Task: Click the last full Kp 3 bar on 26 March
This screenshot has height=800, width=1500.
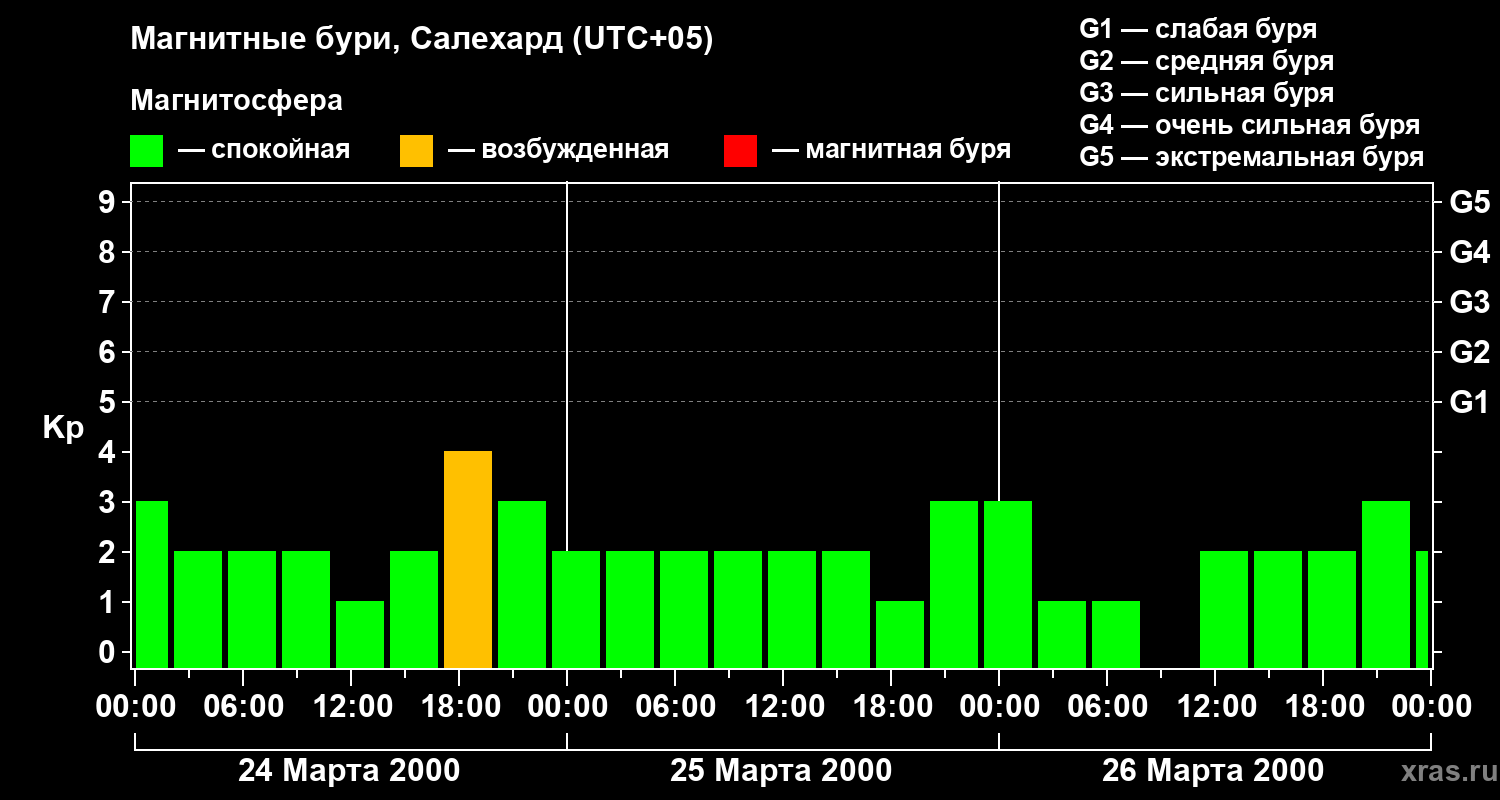Action: pyautogui.click(x=1386, y=584)
